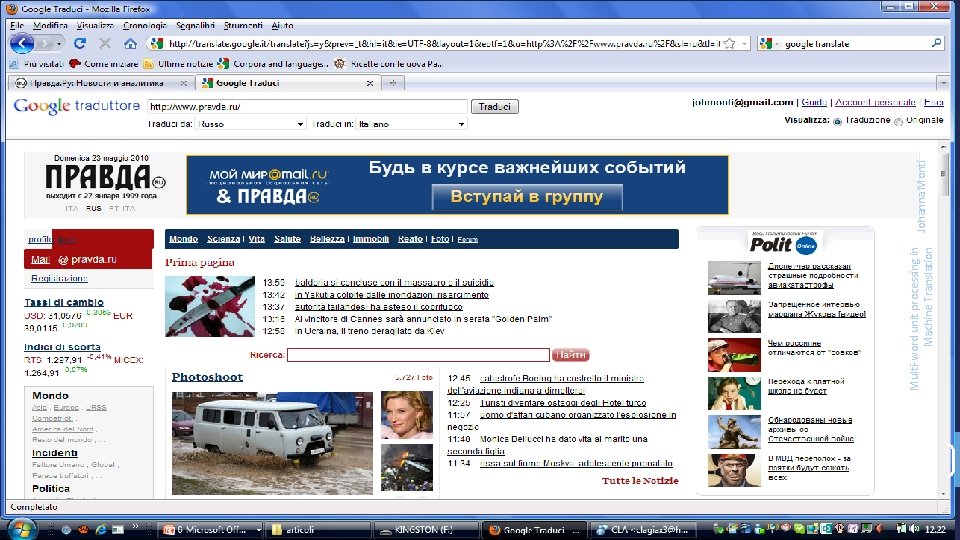Viewport: 960px width, 540px height.
Task: Click the Scienza navigation link
Action: click(223, 239)
